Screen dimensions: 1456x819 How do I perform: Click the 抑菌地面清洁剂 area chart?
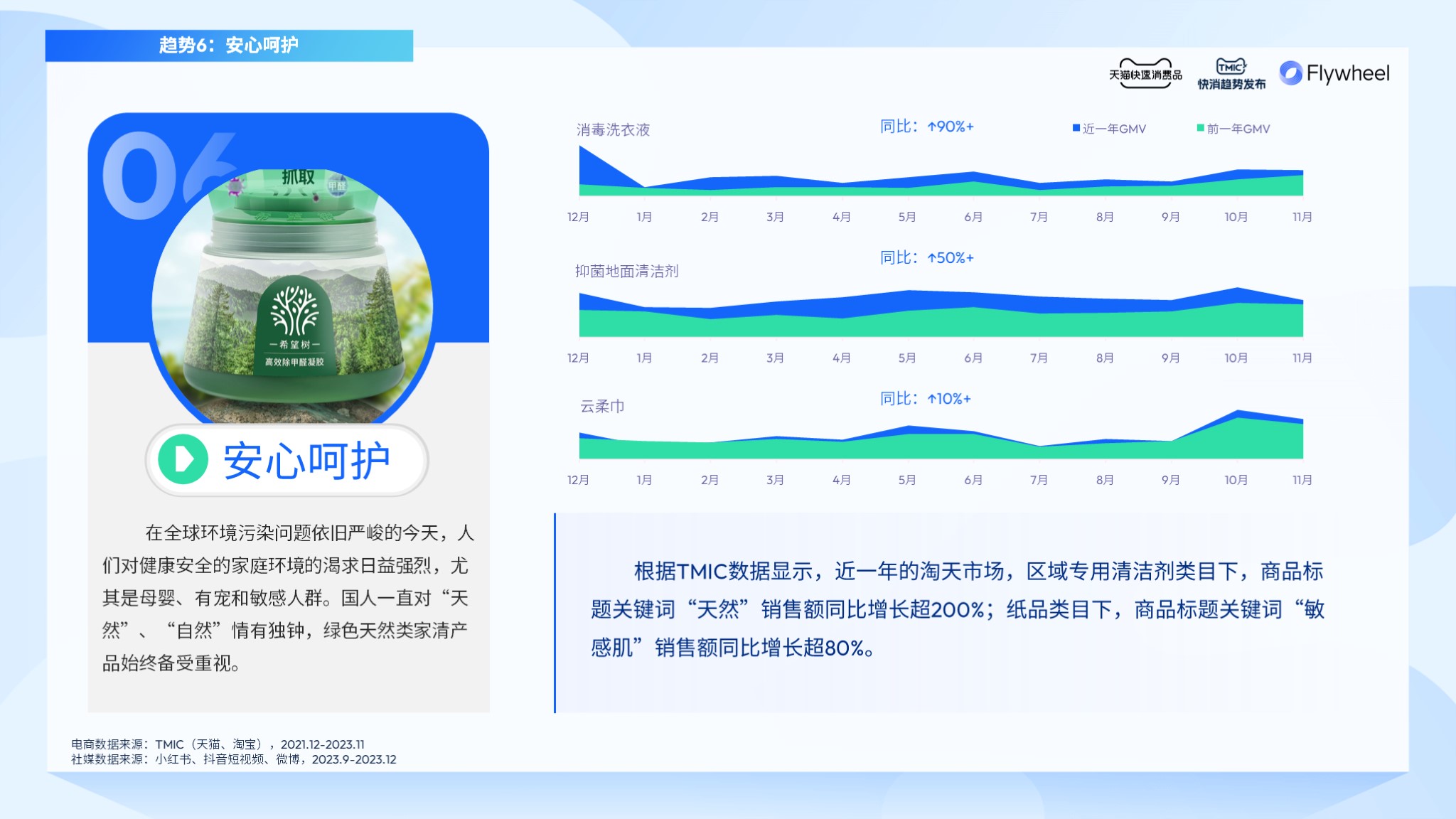(x=941, y=312)
